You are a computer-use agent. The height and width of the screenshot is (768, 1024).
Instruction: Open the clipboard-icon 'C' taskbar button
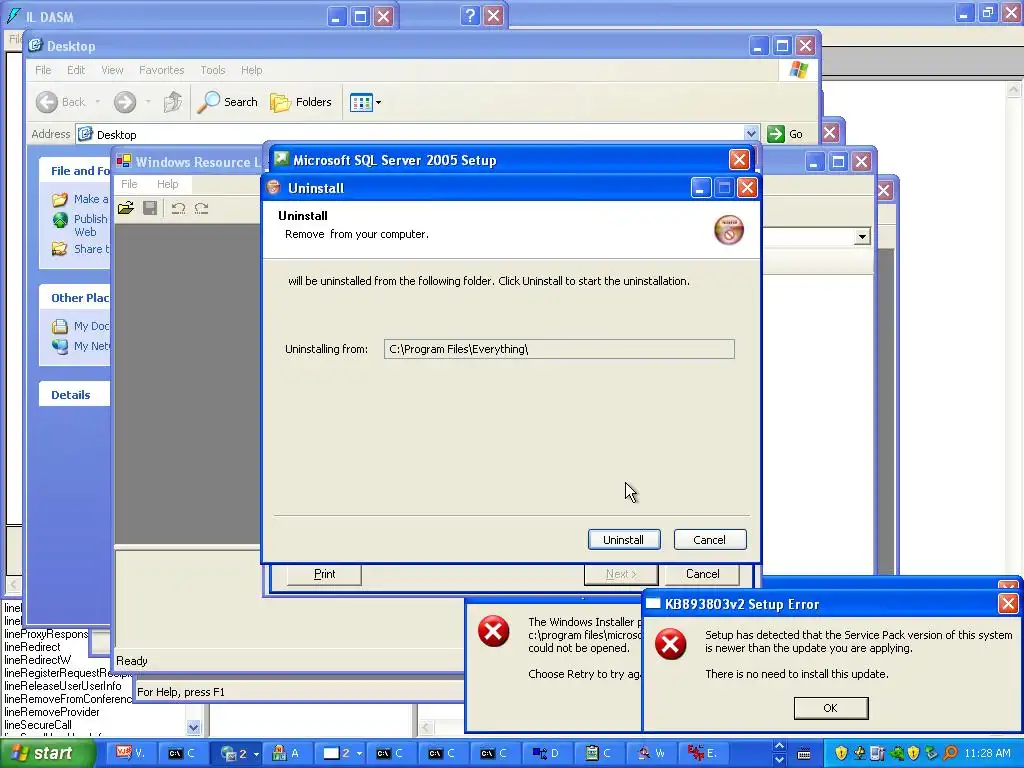[x=600, y=753]
